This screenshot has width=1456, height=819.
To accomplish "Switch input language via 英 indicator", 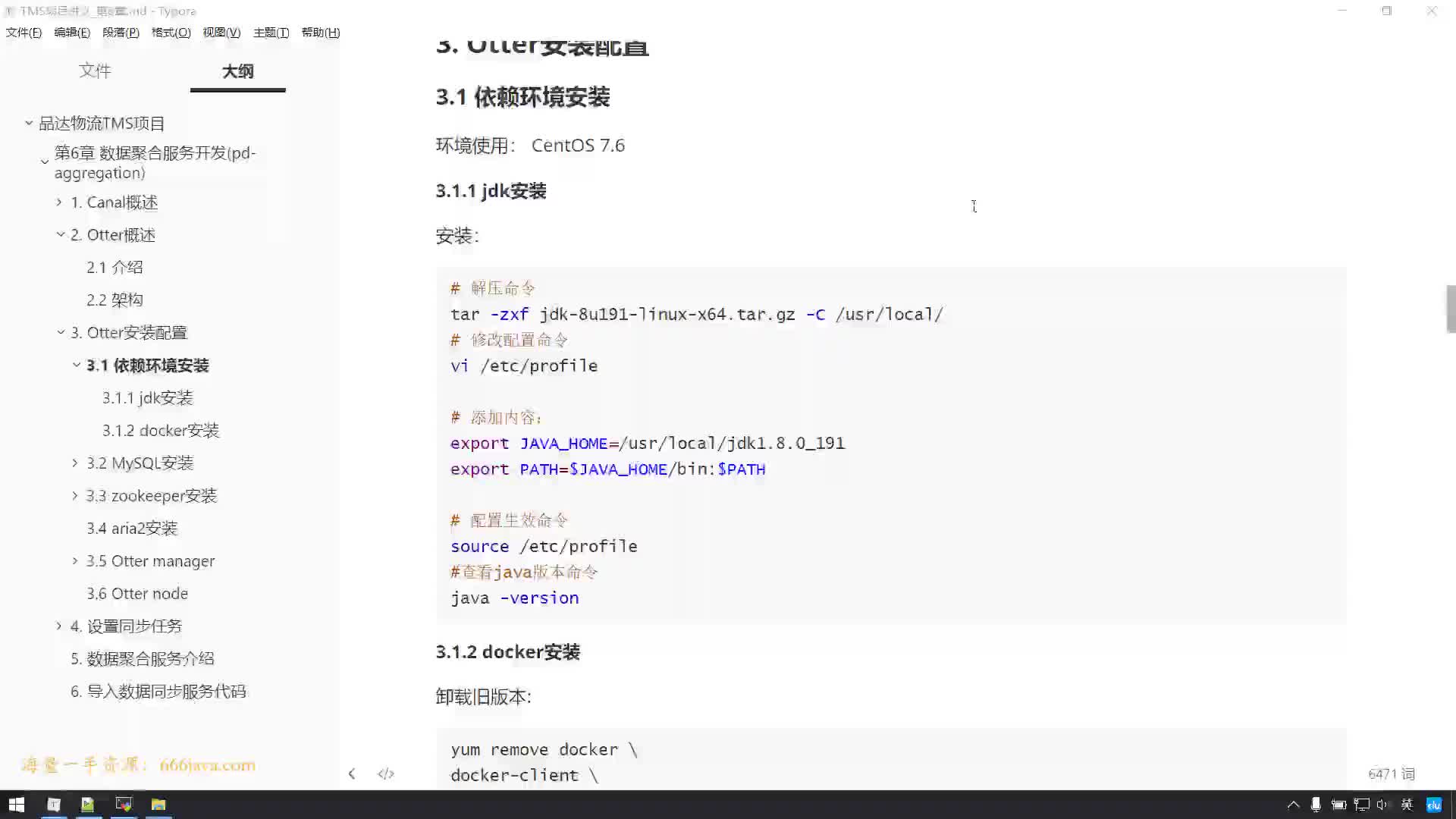I will pos(1407,805).
